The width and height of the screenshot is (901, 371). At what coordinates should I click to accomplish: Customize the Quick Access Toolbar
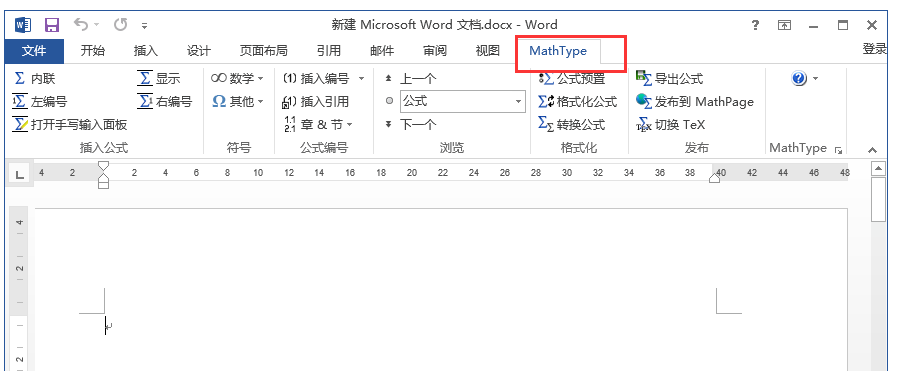click(x=144, y=26)
